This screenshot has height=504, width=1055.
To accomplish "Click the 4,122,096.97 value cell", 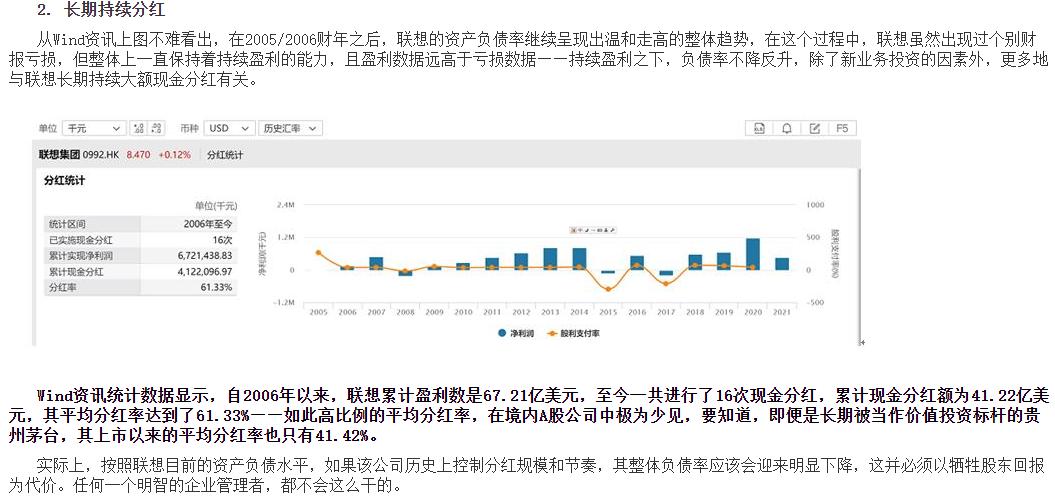I will point(189,272).
